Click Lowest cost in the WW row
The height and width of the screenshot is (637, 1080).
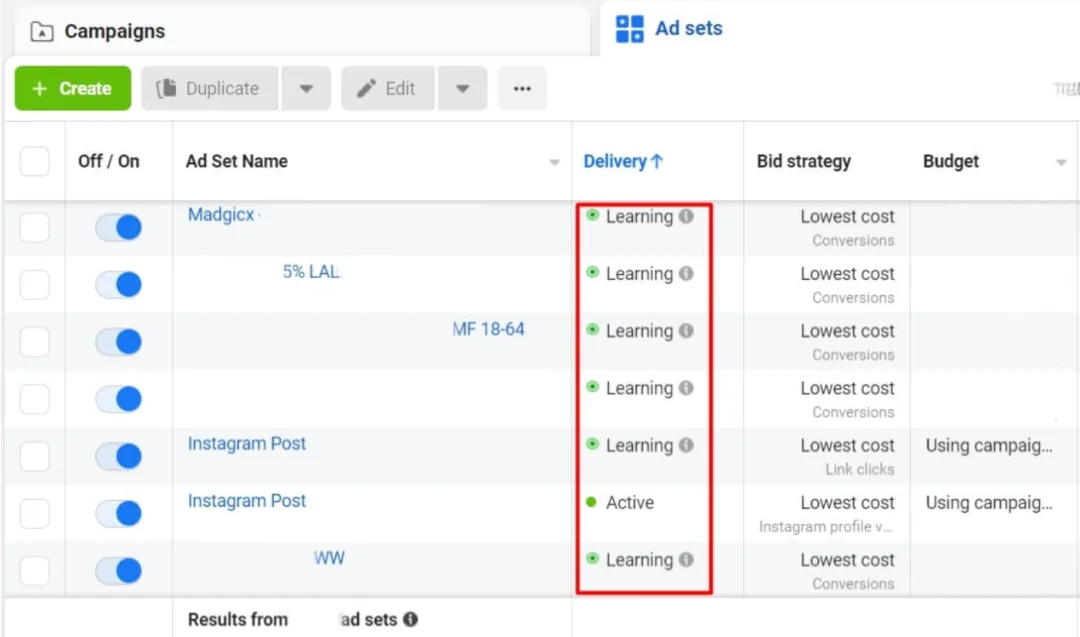(x=847, y=560)
